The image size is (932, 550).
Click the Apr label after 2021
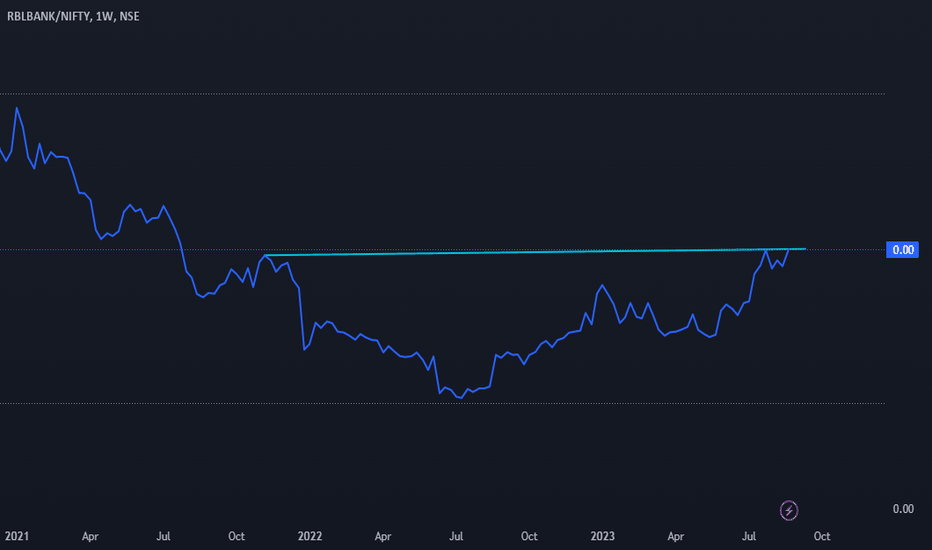(90, 536)
